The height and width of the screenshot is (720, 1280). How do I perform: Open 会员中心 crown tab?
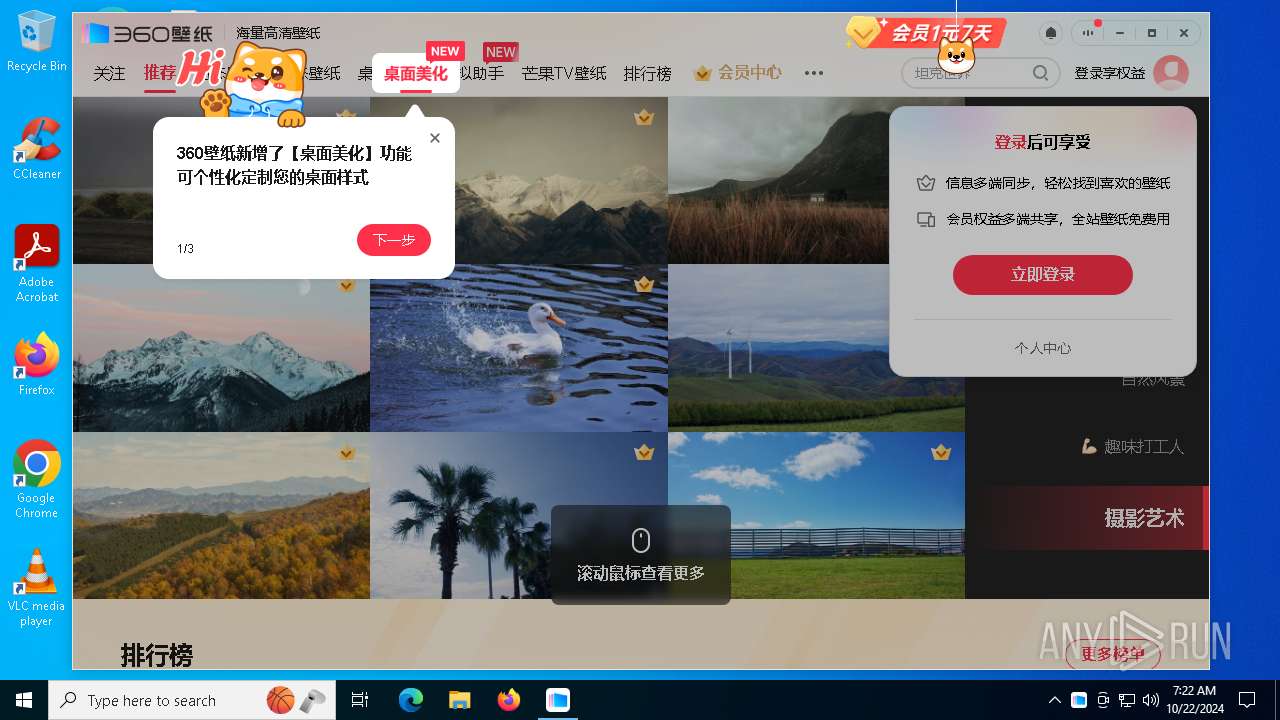(x=738, y=73)
